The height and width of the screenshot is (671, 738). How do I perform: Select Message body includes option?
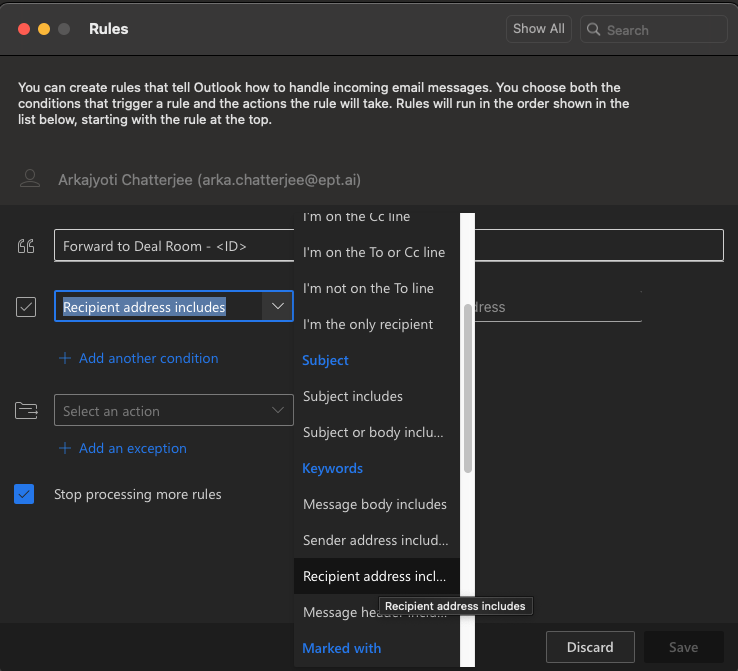tap(375, 504)
